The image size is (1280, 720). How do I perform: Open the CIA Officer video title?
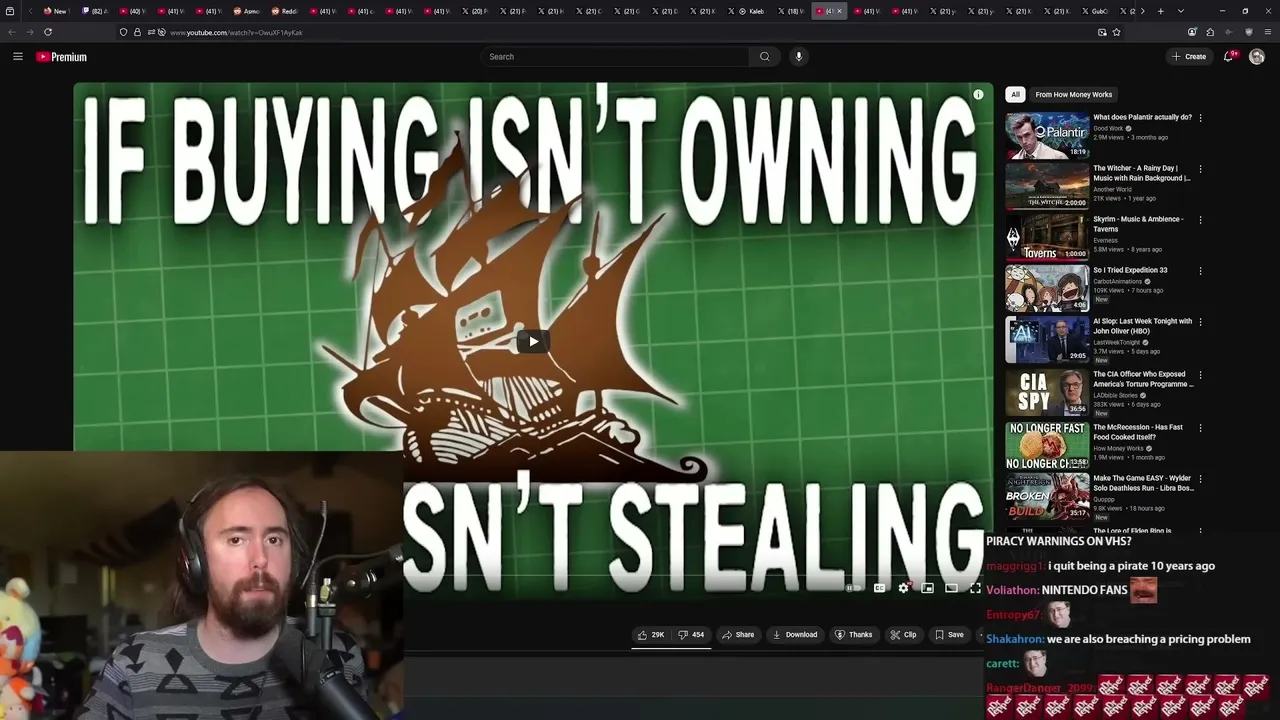click(1143, 379)
